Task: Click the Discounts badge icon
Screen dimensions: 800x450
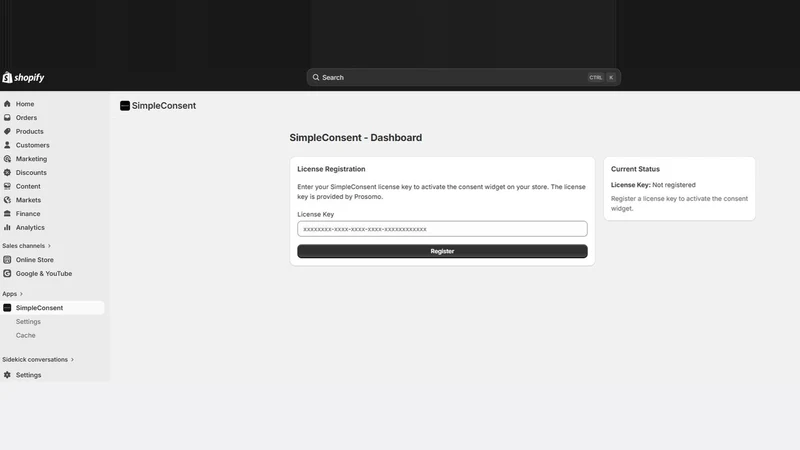Action: pyautogui.click(x=7, y=172)
